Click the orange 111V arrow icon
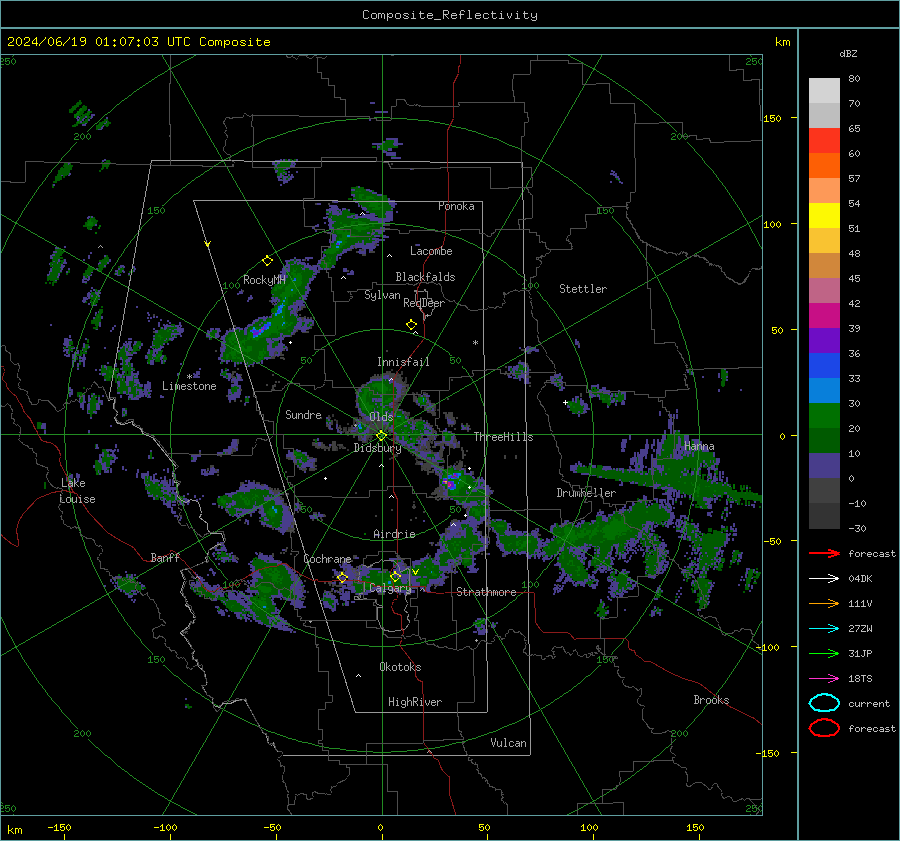The height and width of the screenshot is (841, 900). (824, 603)
